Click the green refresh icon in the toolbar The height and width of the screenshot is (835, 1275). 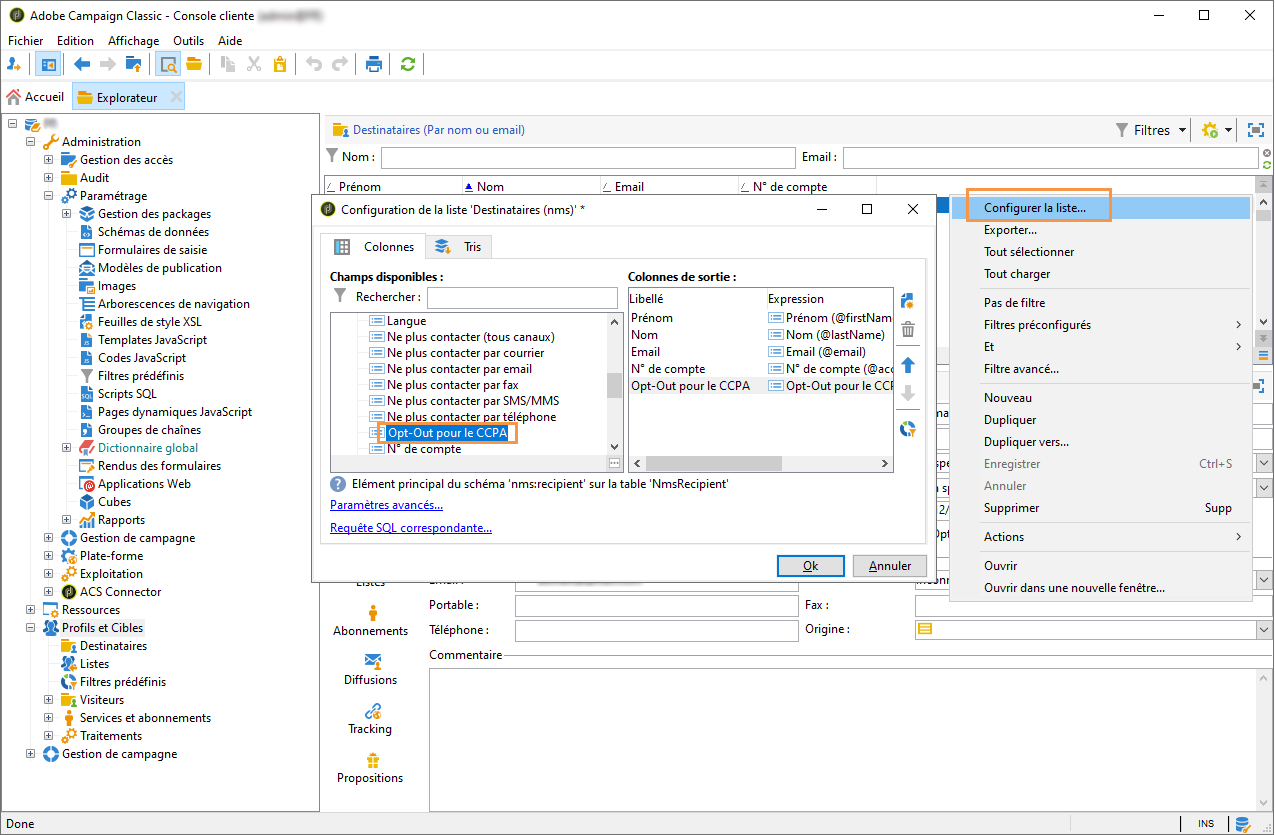pos(407,64)
